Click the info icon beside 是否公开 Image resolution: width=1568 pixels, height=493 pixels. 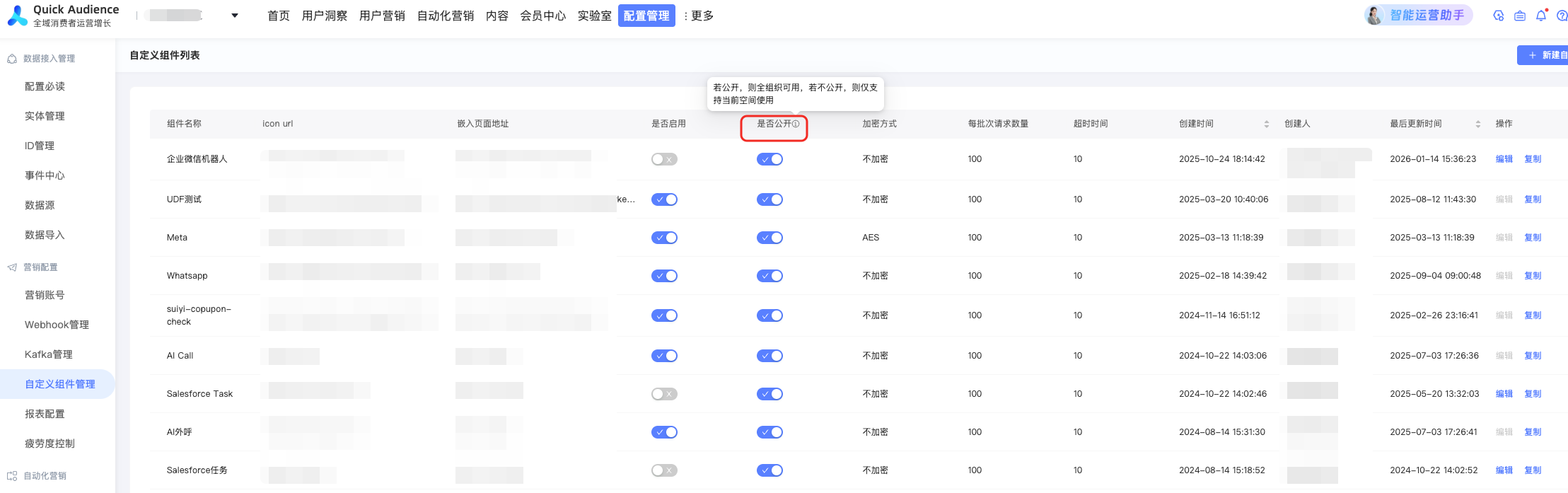coord(796,124)
